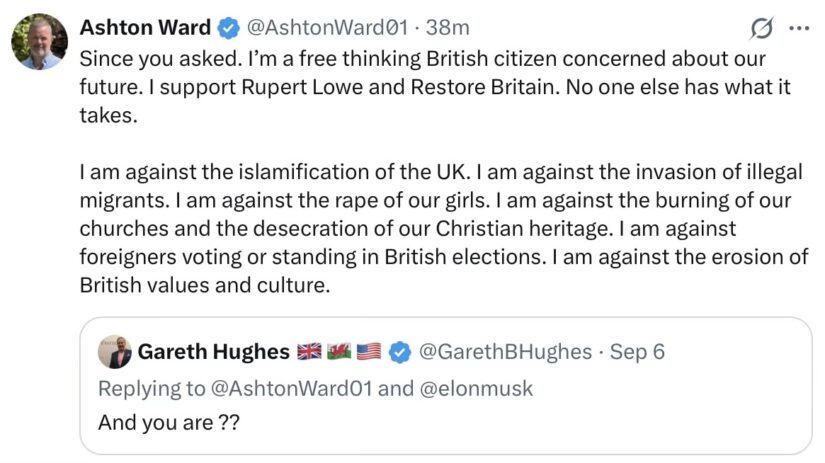Click the Welsh dragon flag emoji
This screenshot has height=463, width=825.
tap(339, 351)
